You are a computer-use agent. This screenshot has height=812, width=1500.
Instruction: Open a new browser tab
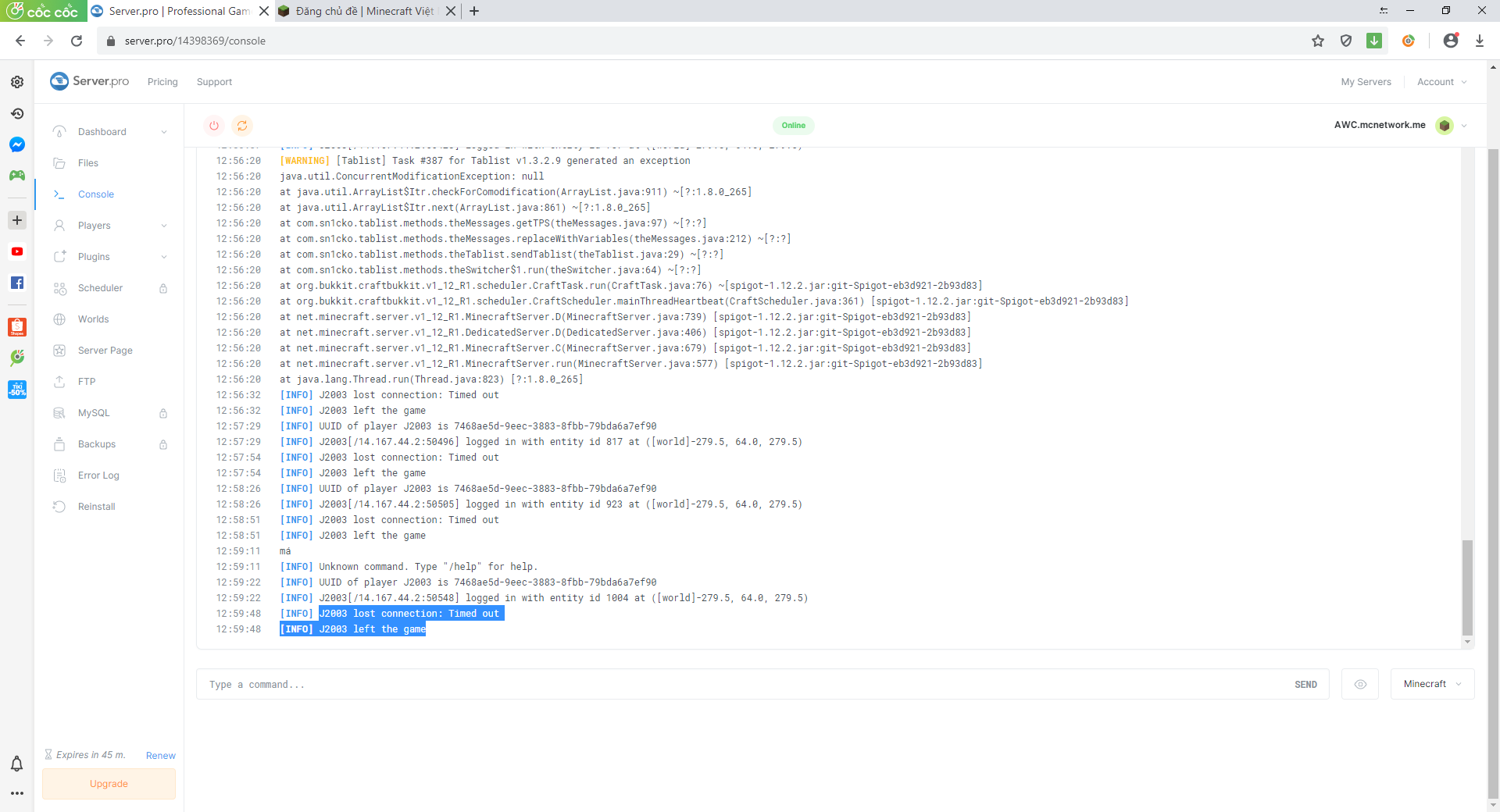click(474, 11)
